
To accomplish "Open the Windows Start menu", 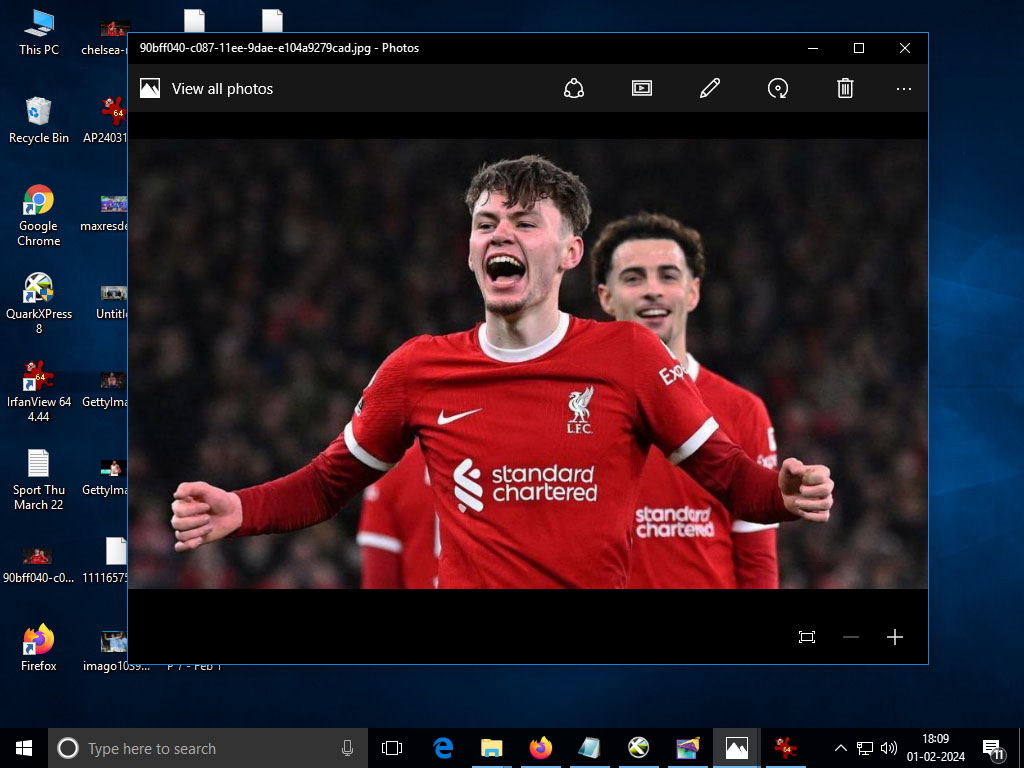I will point(24,748).
